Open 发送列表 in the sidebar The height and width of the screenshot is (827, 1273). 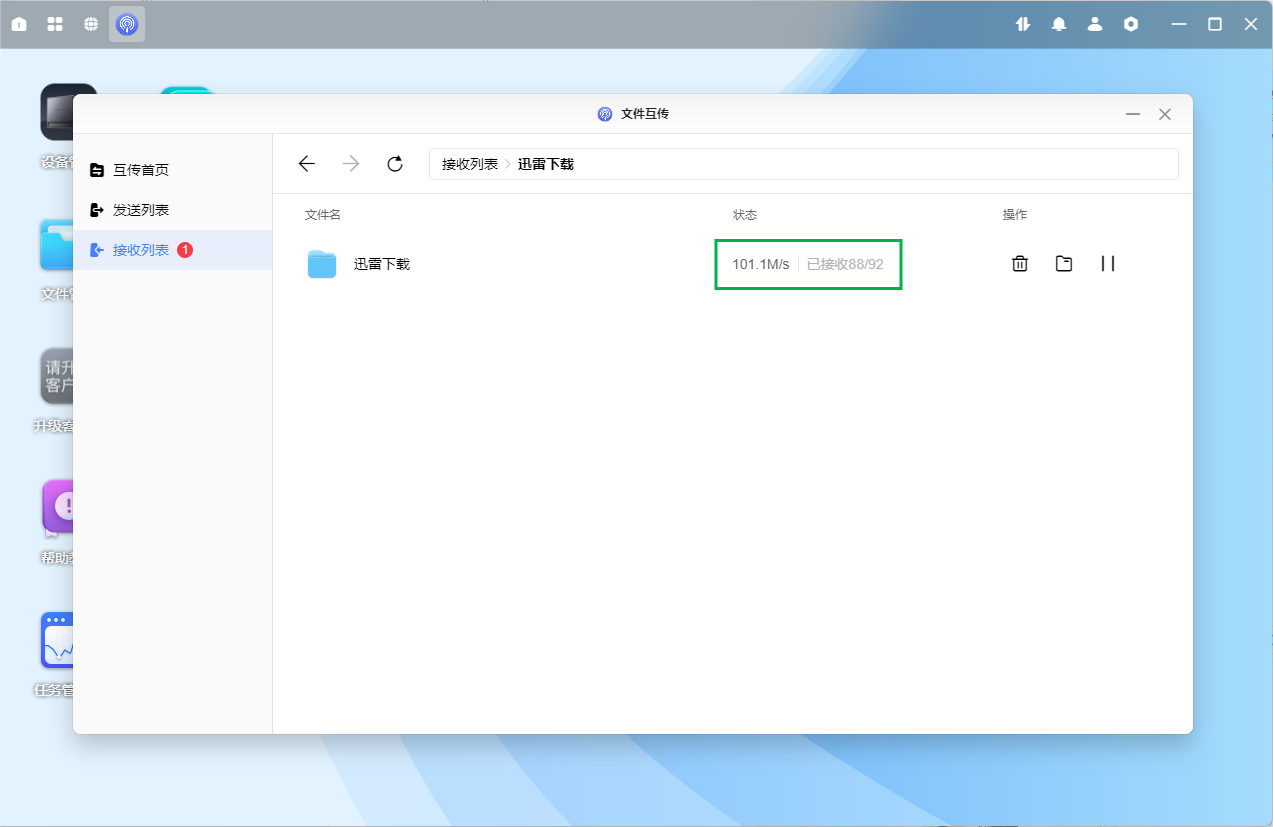pyautogui.click(x=172, y=210)
